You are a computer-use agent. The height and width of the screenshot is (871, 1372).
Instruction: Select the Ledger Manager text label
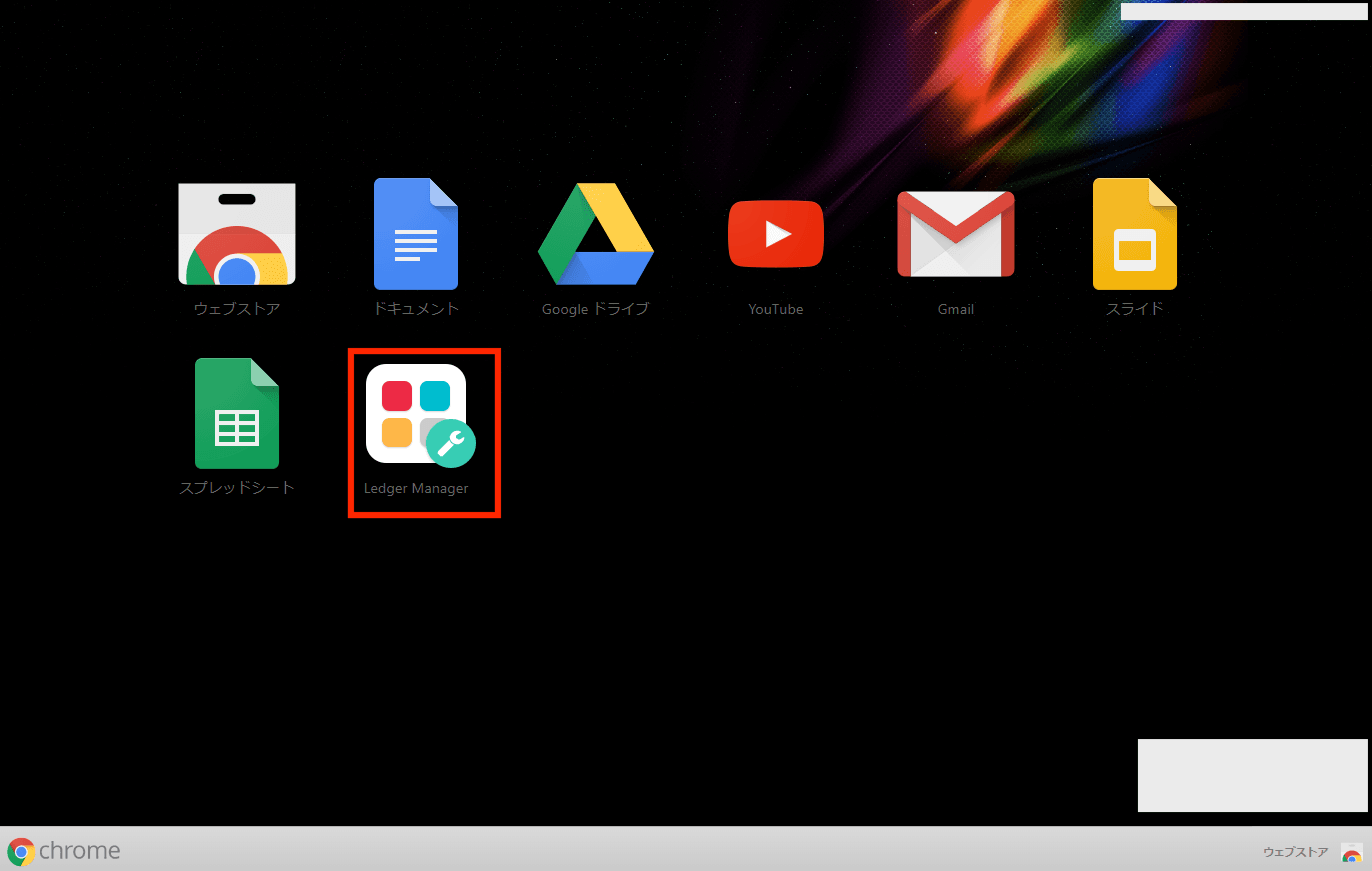tap(416, 488)
